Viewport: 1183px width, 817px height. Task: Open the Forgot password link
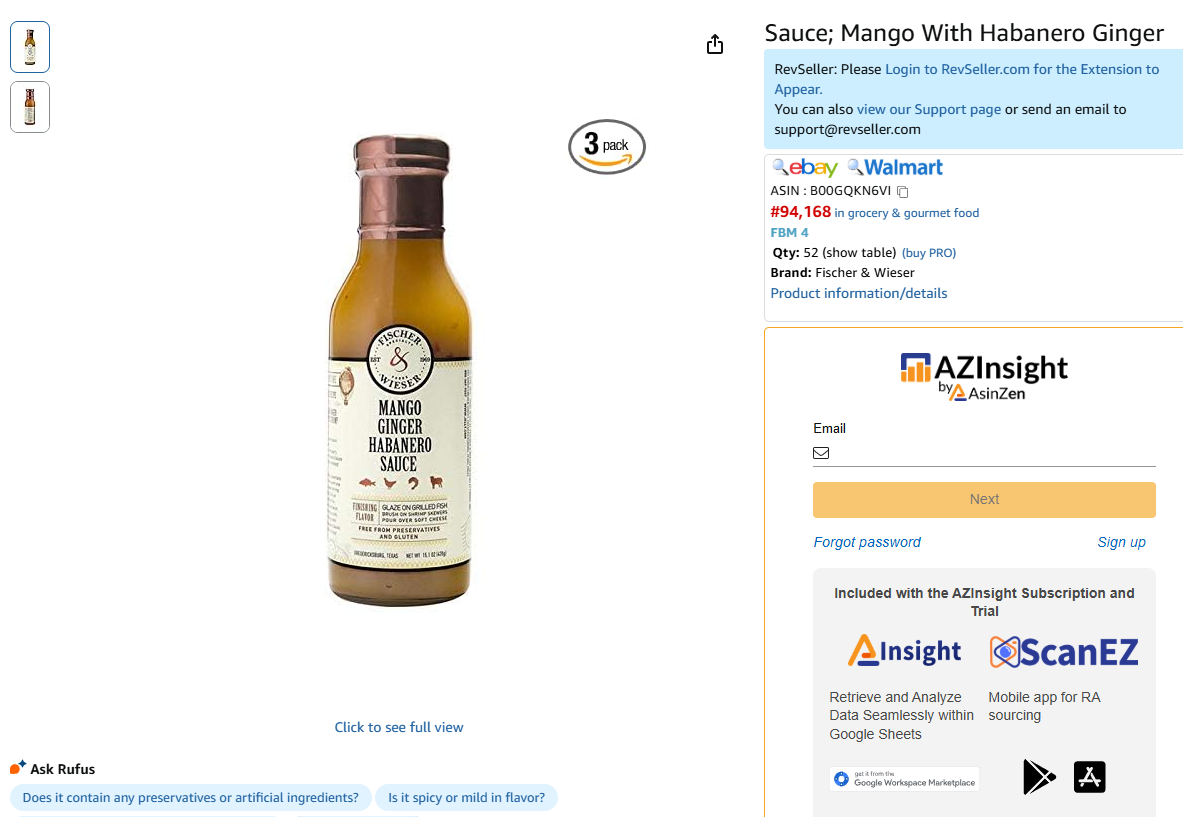click(x=867, y=542)
